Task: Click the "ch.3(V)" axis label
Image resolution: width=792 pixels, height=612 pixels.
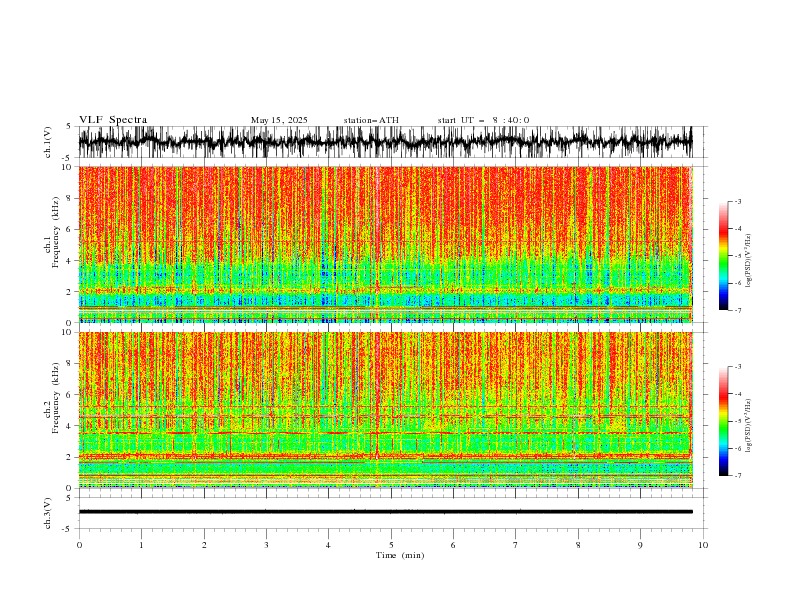Action: pos(48,513)
